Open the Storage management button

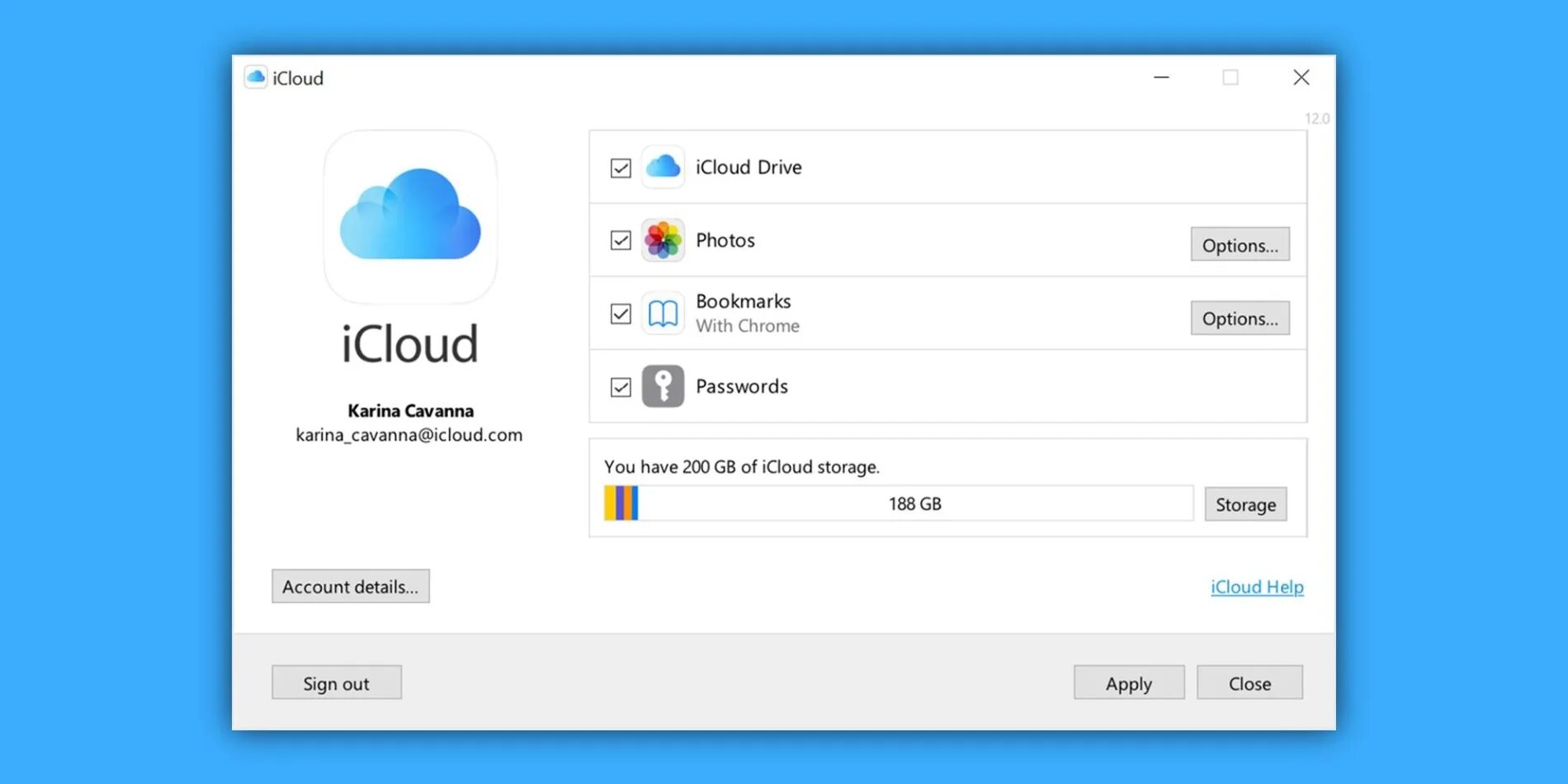(x=1245, y=504)
